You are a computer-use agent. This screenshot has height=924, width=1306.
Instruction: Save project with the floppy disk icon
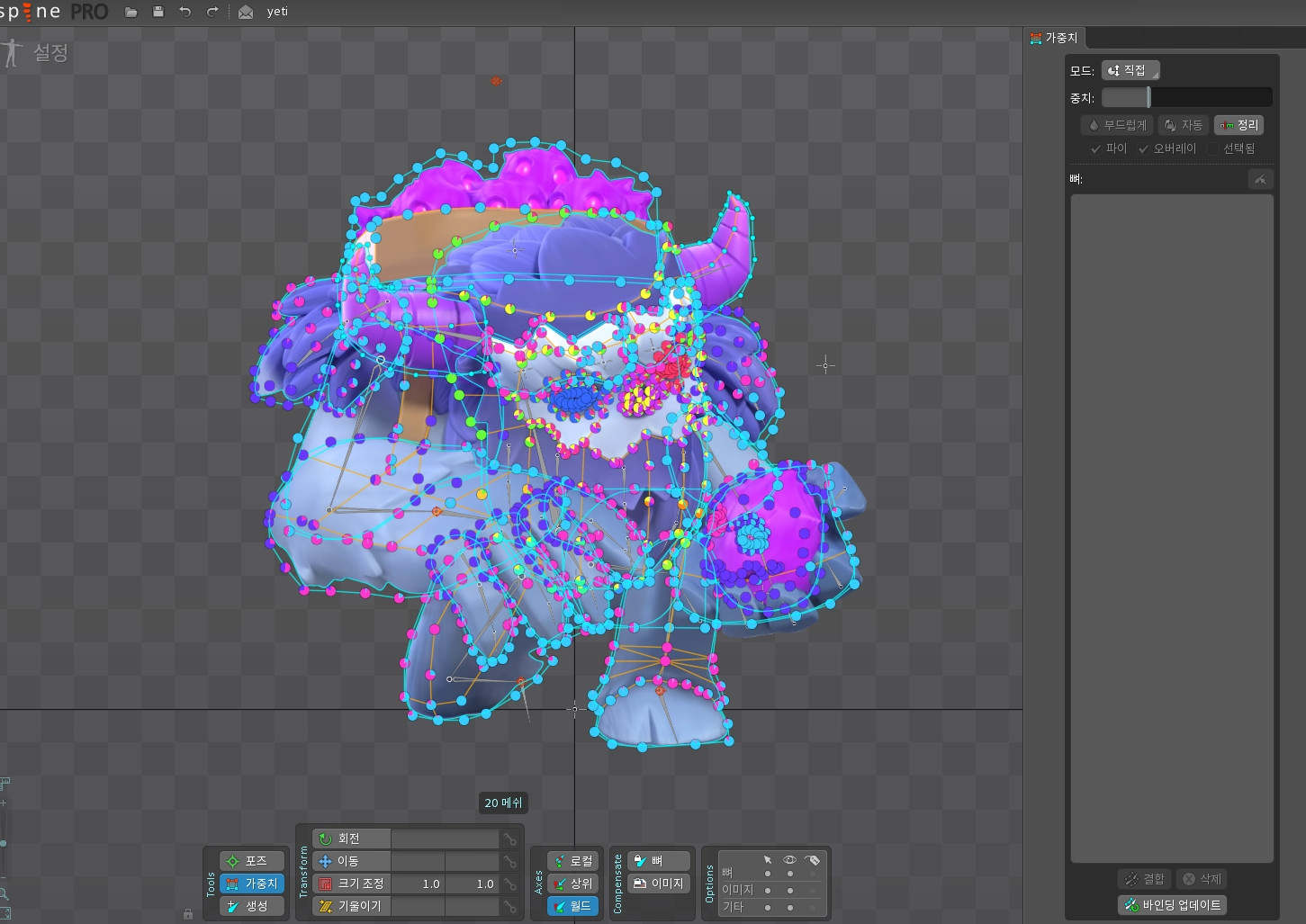158,12
